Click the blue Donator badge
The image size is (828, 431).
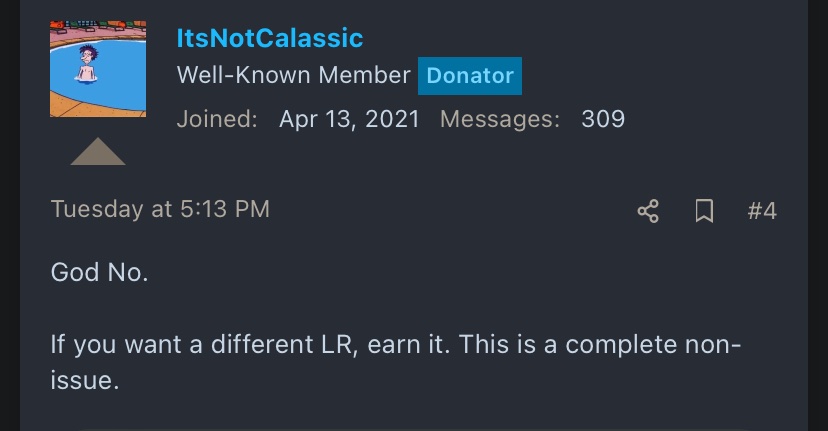(x=470, y=76)
